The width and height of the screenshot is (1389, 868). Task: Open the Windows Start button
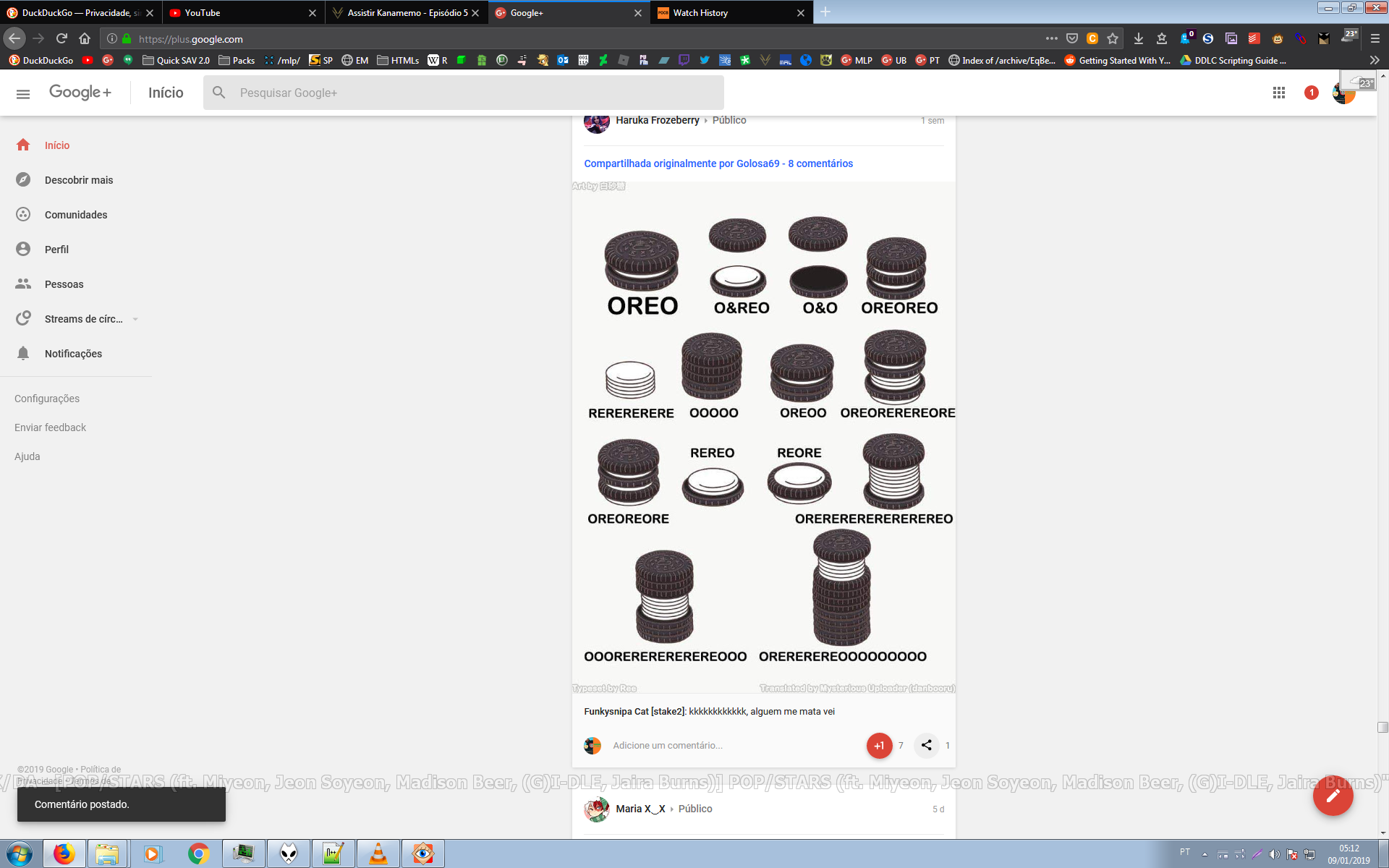(x=19, y=854)
